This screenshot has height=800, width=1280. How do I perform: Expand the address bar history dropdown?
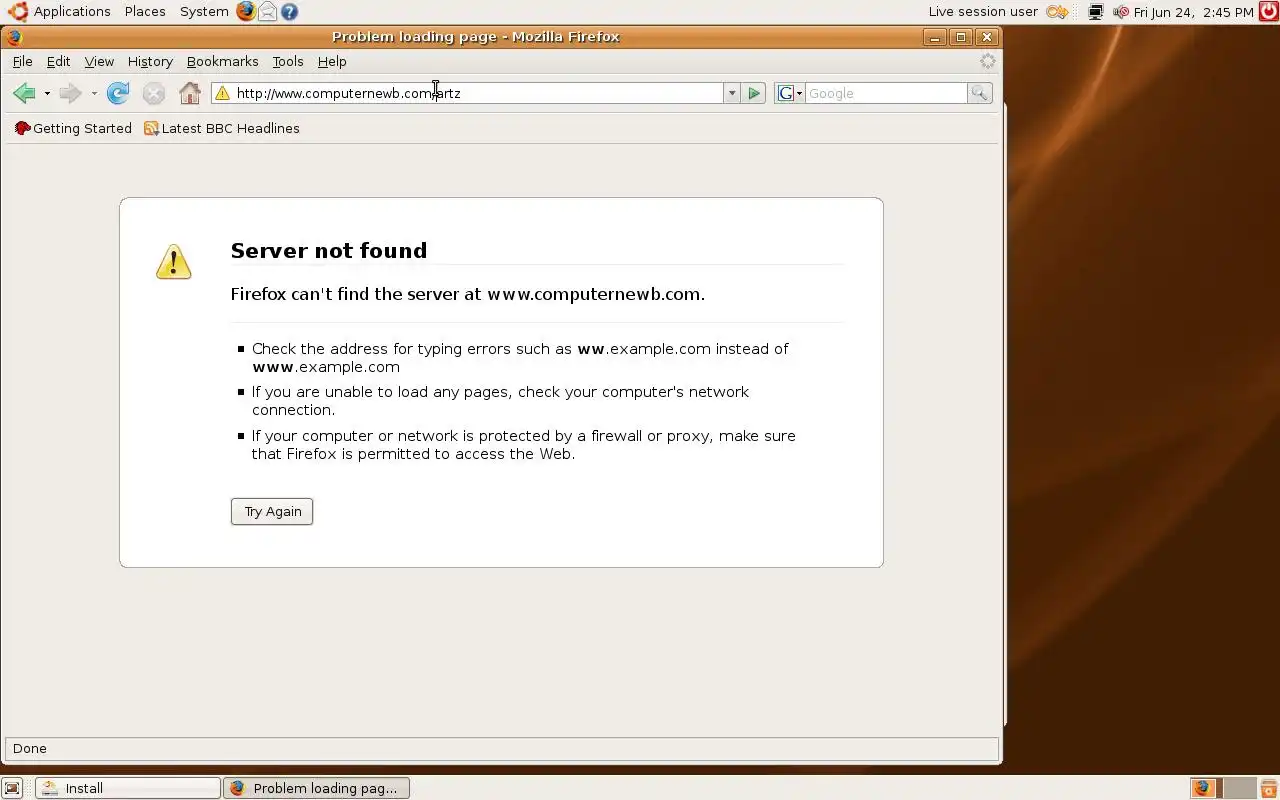point(732,93)
